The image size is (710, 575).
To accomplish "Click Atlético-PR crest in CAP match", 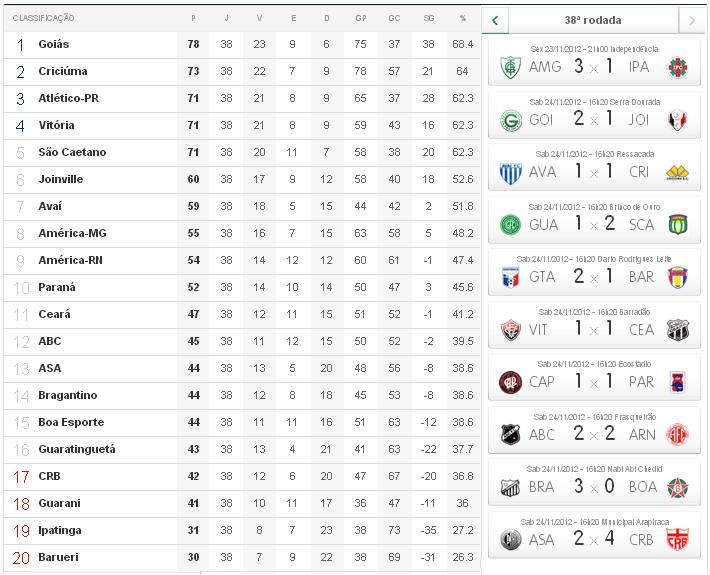I will point(511,382).
